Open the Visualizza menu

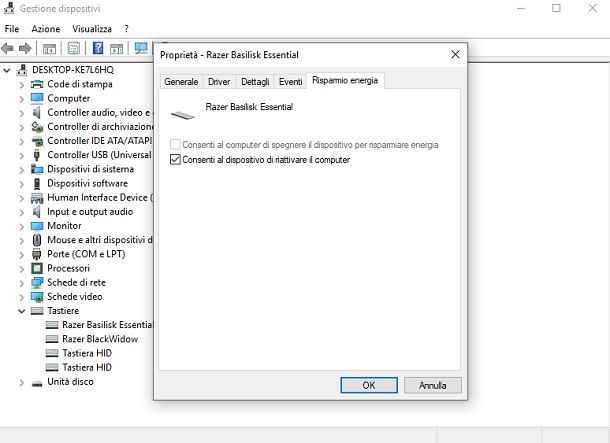(x=92, y=29)
